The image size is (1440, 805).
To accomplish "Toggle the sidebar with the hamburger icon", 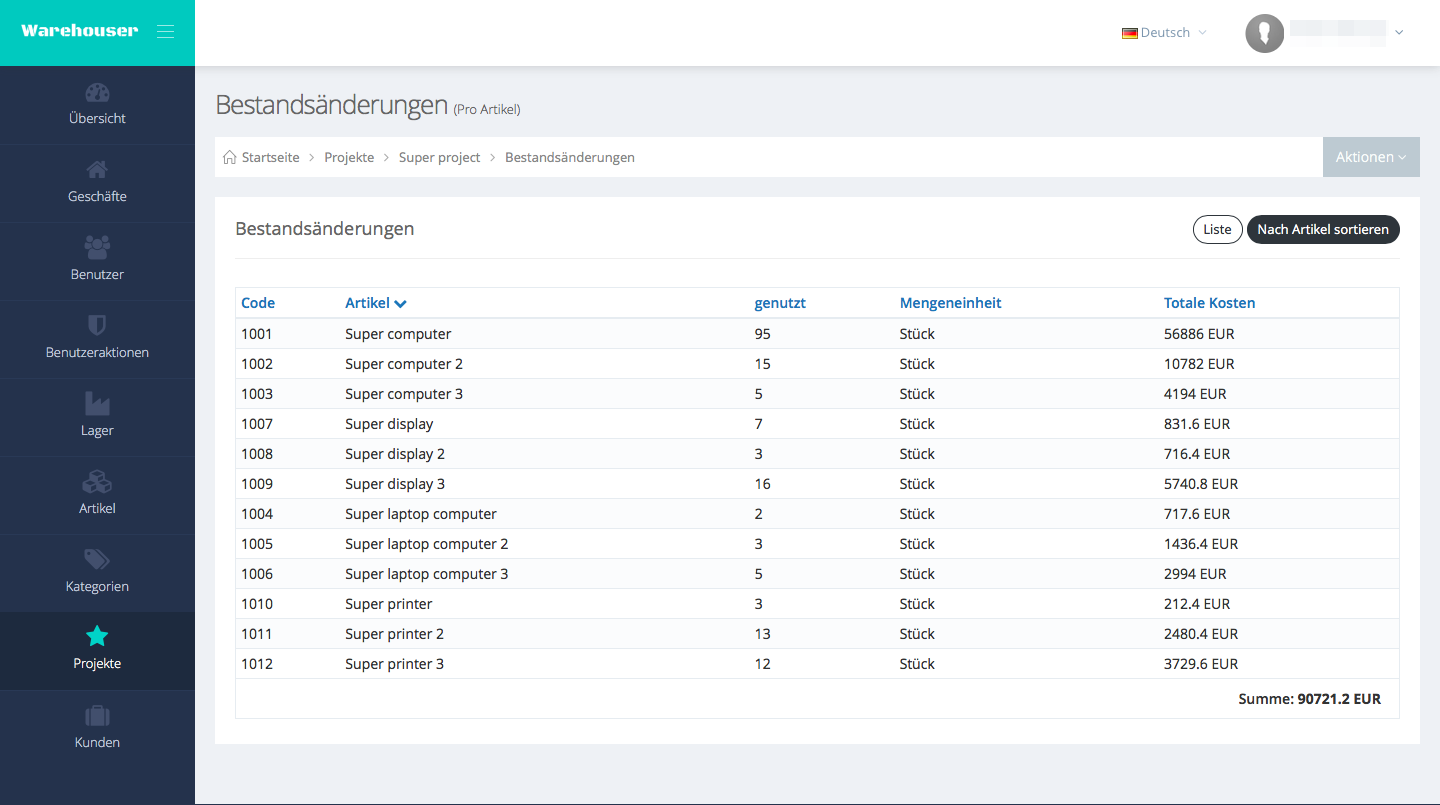I will 165,32.
